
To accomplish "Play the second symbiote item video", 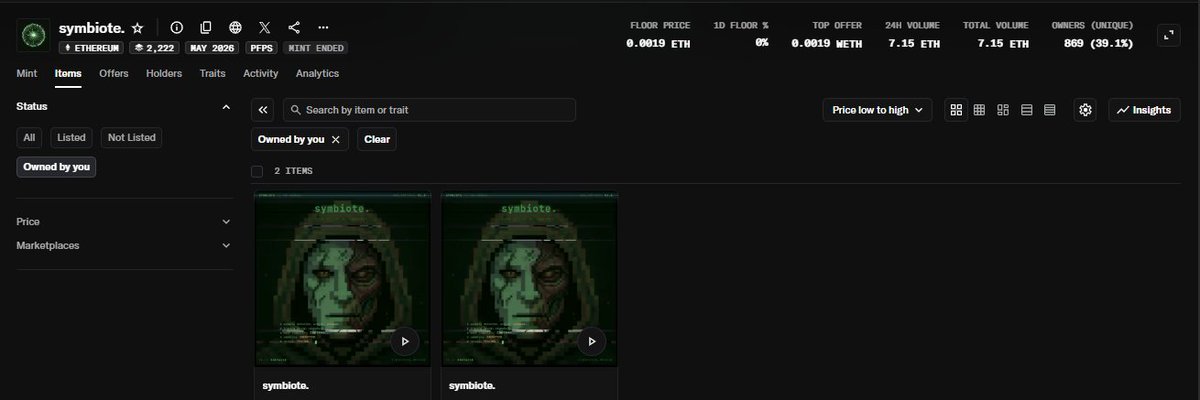I will (591, 341).
